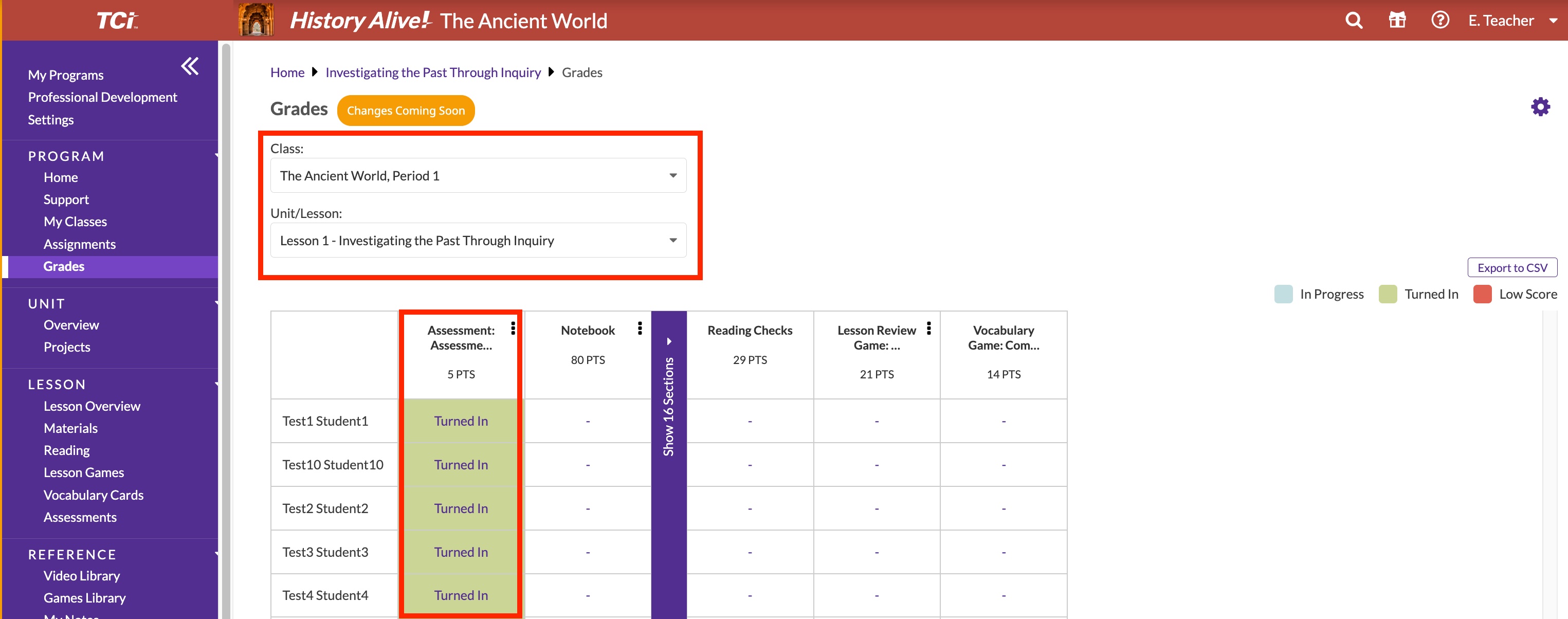Viewport: 1568px width, 619px height.
Task: Open Vocabulary Cards in sidebar
Action: tap(93, 495)
